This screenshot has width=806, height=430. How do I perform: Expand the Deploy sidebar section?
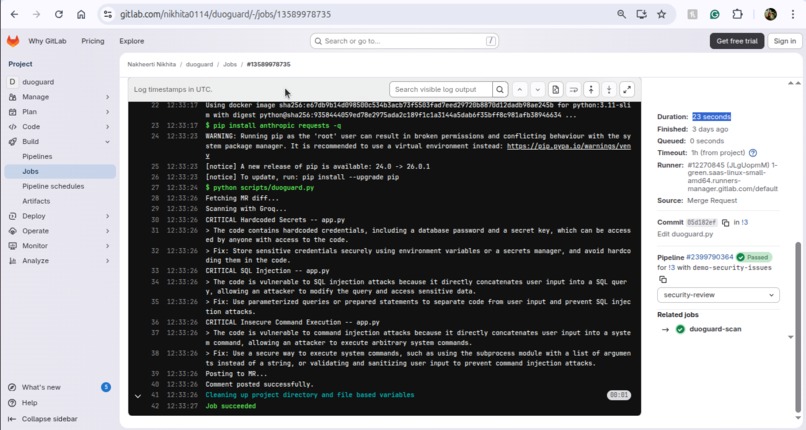pos(60,216)
